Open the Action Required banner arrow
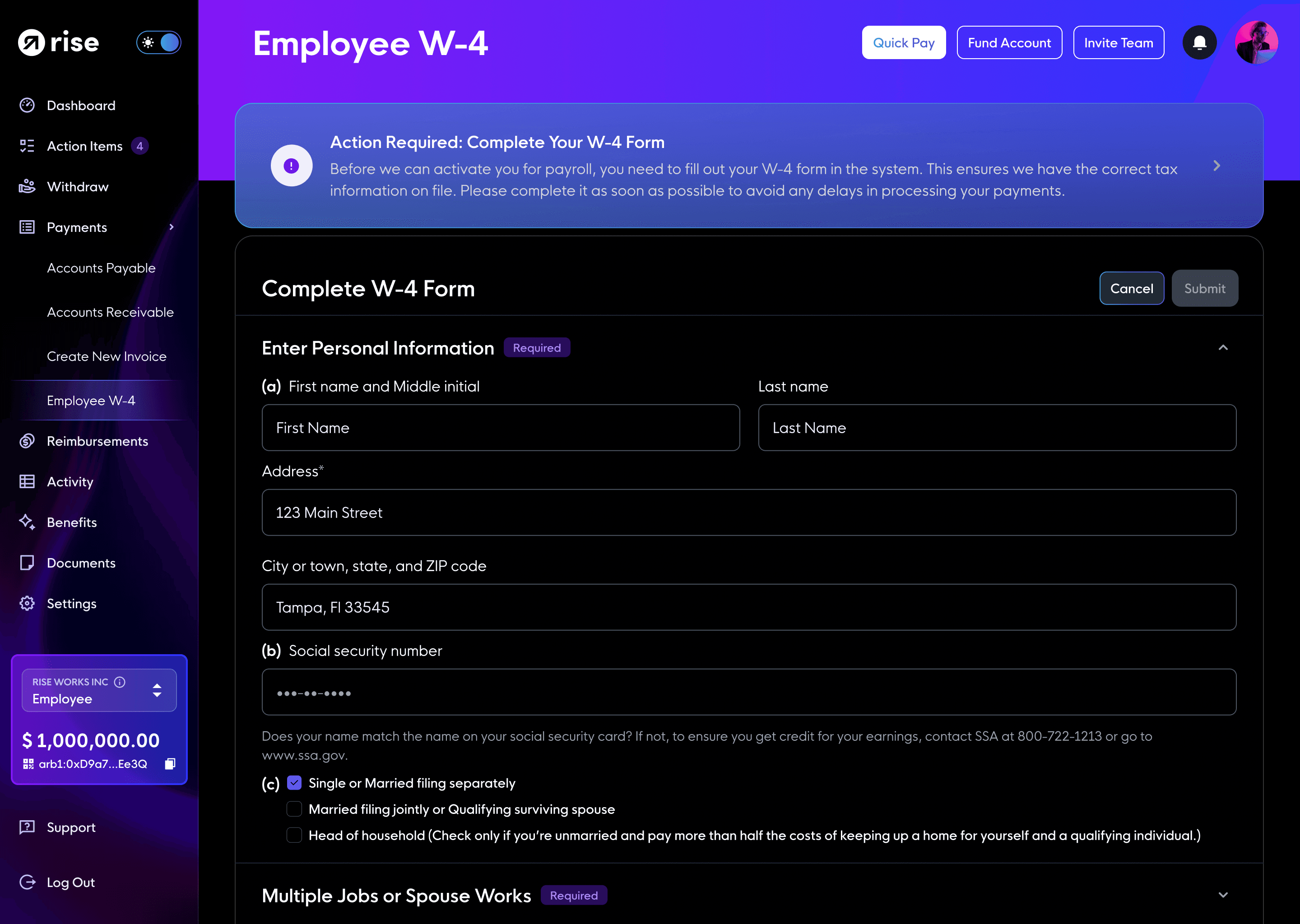 [1217, 166]
